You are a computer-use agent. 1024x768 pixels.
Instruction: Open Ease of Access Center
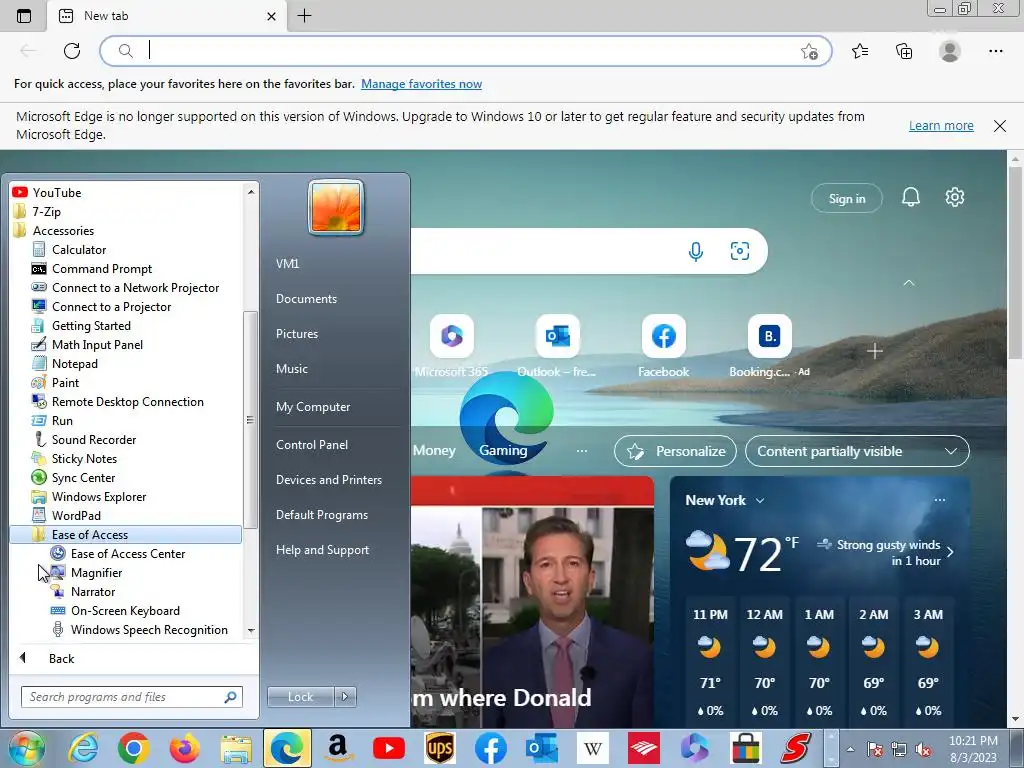tap(127, 553)
